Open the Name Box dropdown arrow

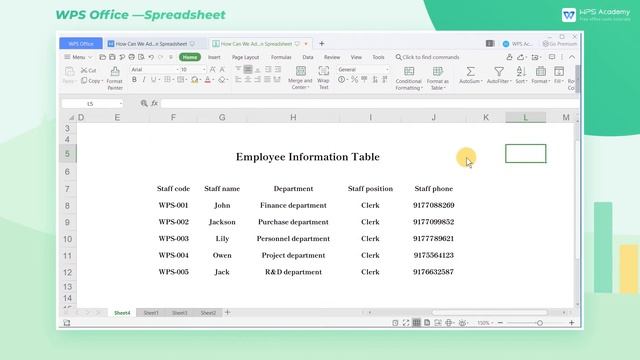pyautogui.click(x=121, y=104)
